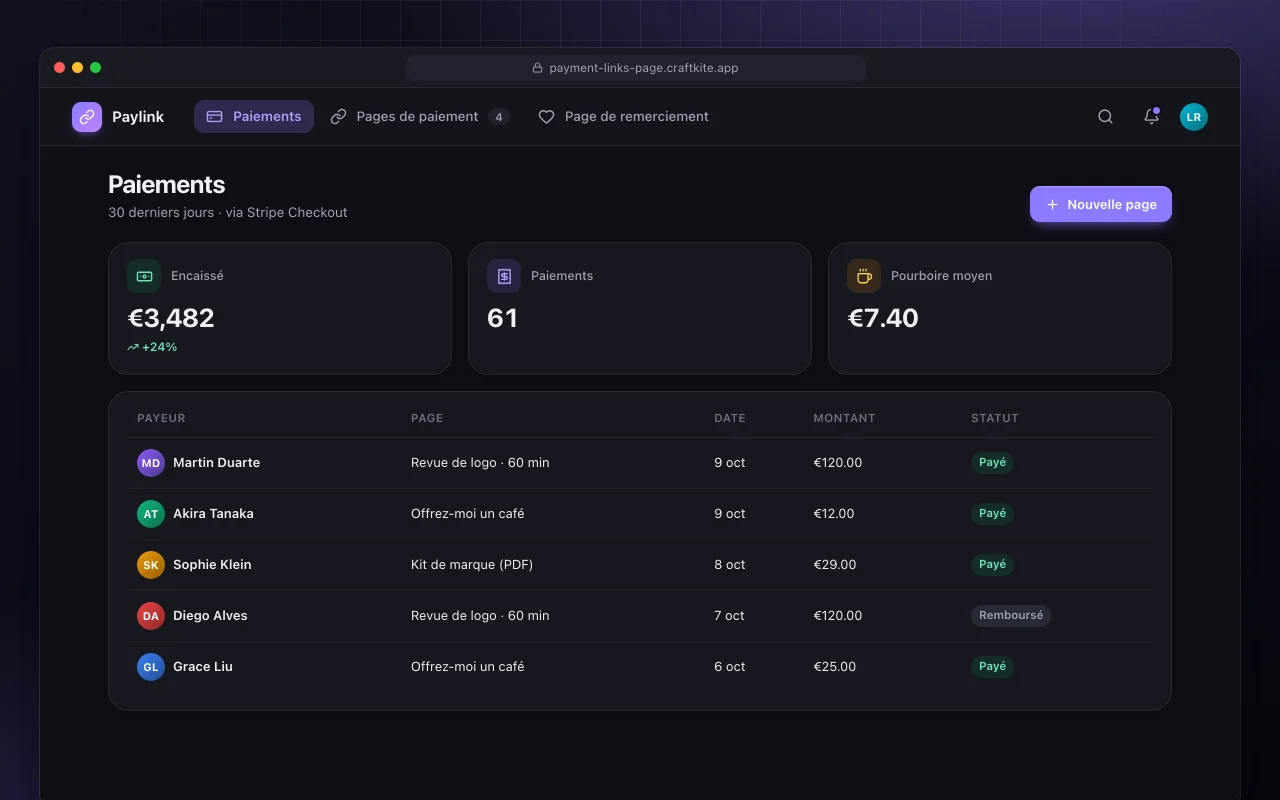Select Akira Tanaka's Payé status badge
The height and width of the screenshot is (800, 1280).
pos(992,514)
